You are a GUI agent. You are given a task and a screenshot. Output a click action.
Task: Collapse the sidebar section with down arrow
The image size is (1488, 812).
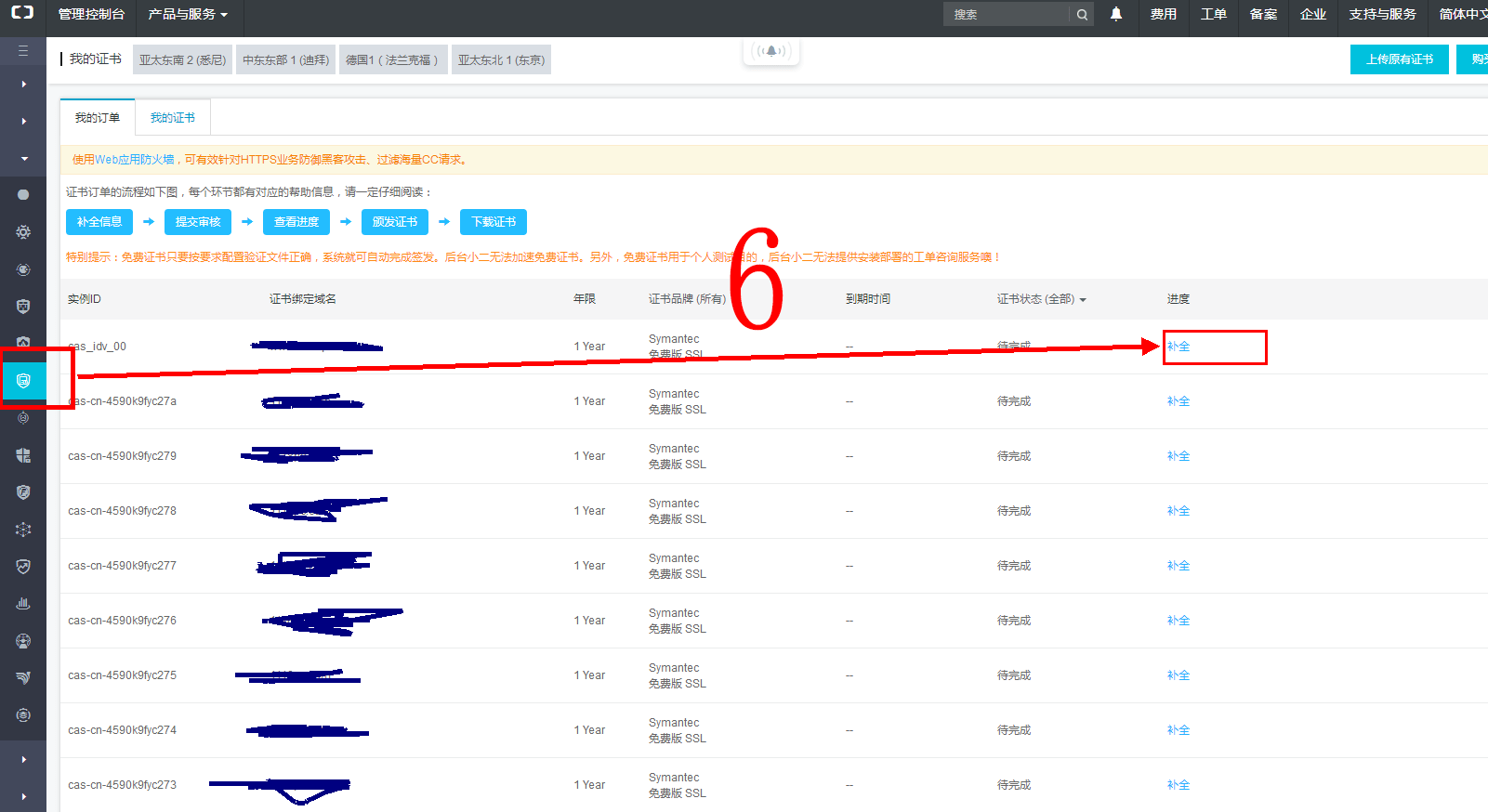(23, 158)
